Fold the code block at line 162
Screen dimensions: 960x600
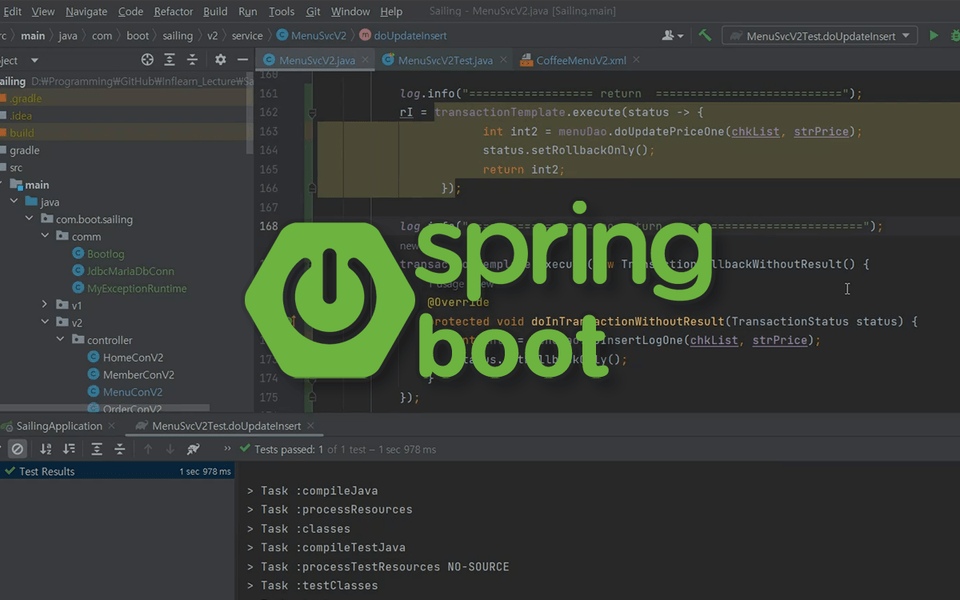click(x=312, y=113)
